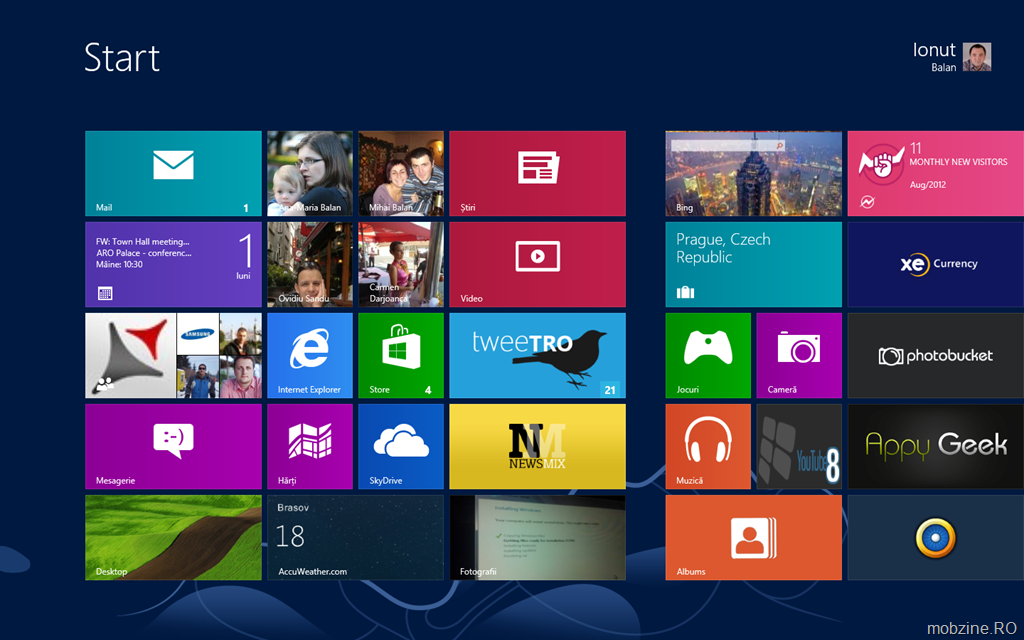Open the AccuWeather.com Brasov tile

tap(355, 537)
